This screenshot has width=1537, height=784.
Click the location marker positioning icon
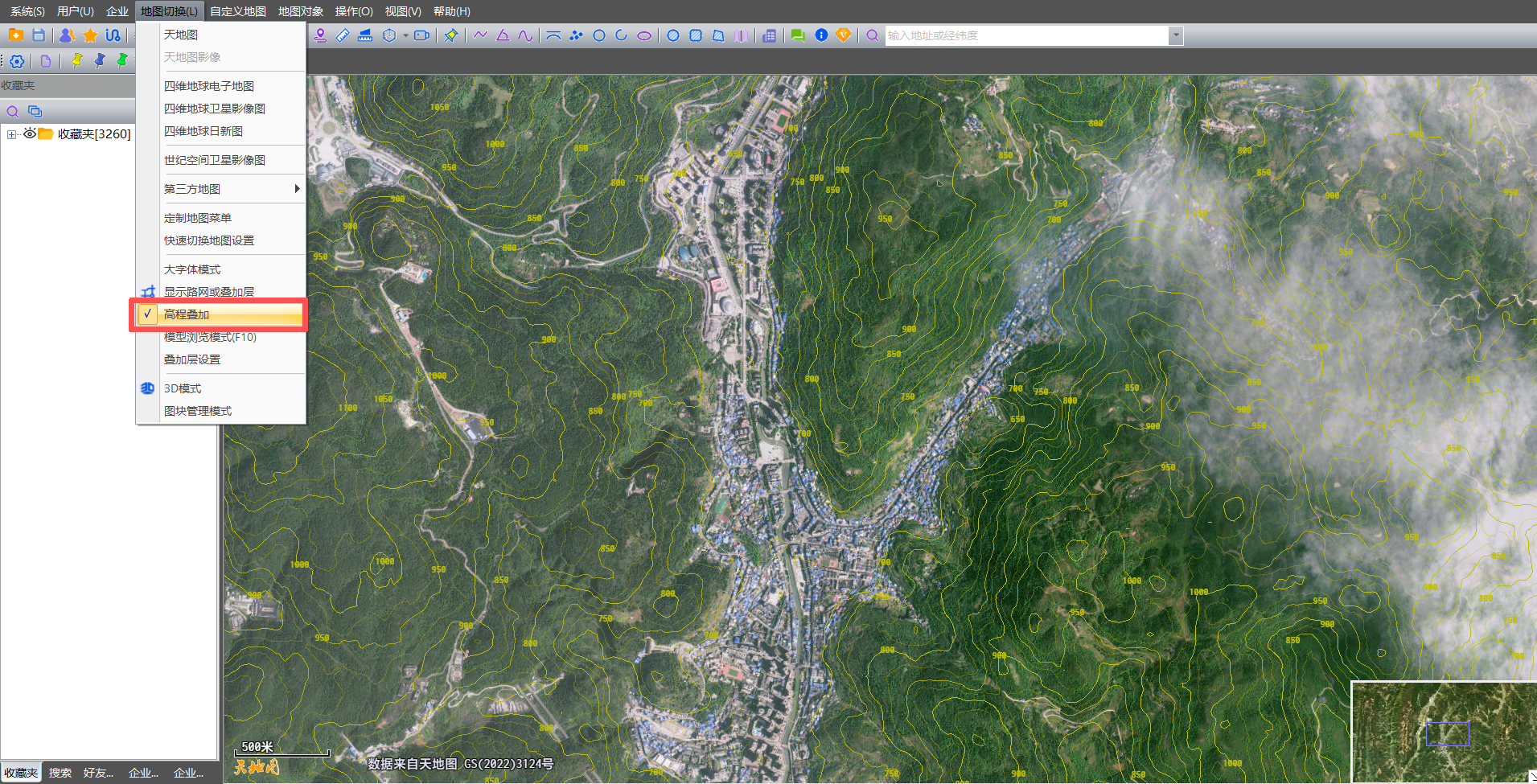click(x=320, y=35)
